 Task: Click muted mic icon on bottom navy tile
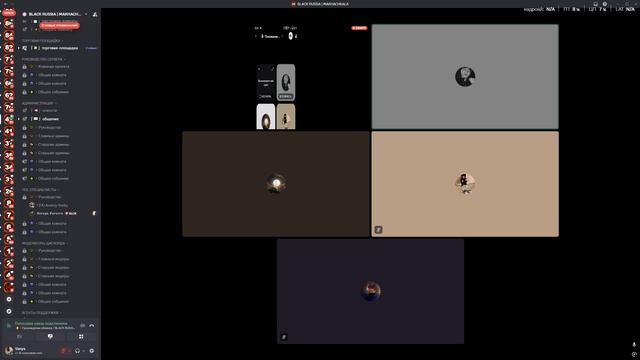click(284, 337)
